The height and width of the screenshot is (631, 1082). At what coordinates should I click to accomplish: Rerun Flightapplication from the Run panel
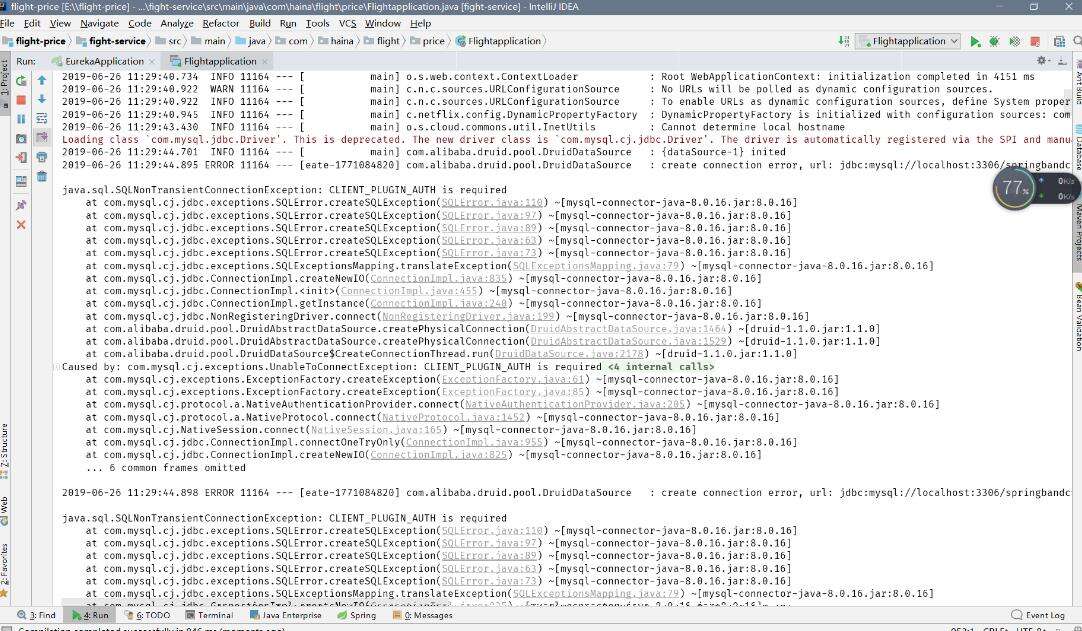coord(21,81)
